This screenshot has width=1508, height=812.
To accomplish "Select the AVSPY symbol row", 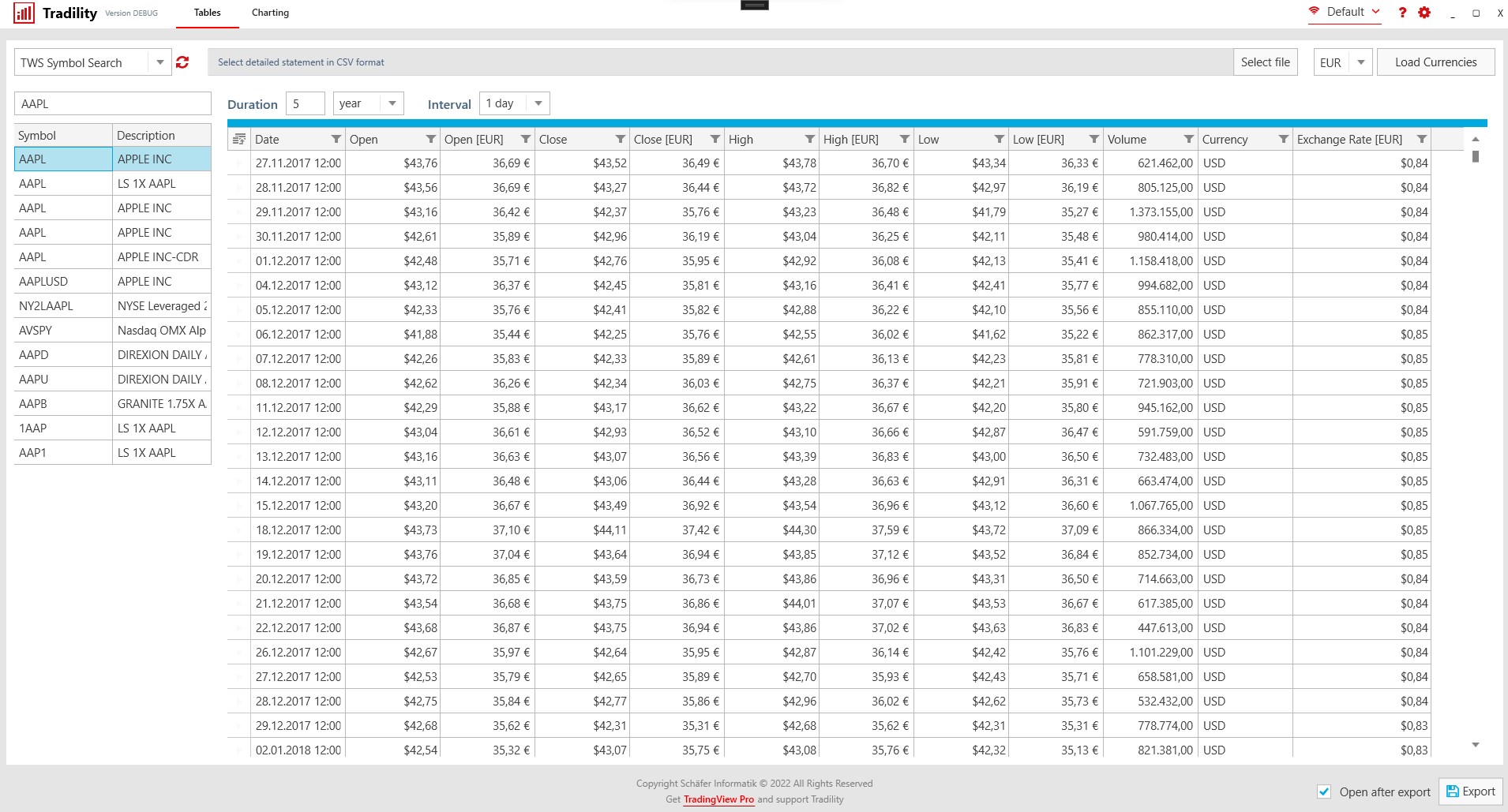I will click(113, 331).
